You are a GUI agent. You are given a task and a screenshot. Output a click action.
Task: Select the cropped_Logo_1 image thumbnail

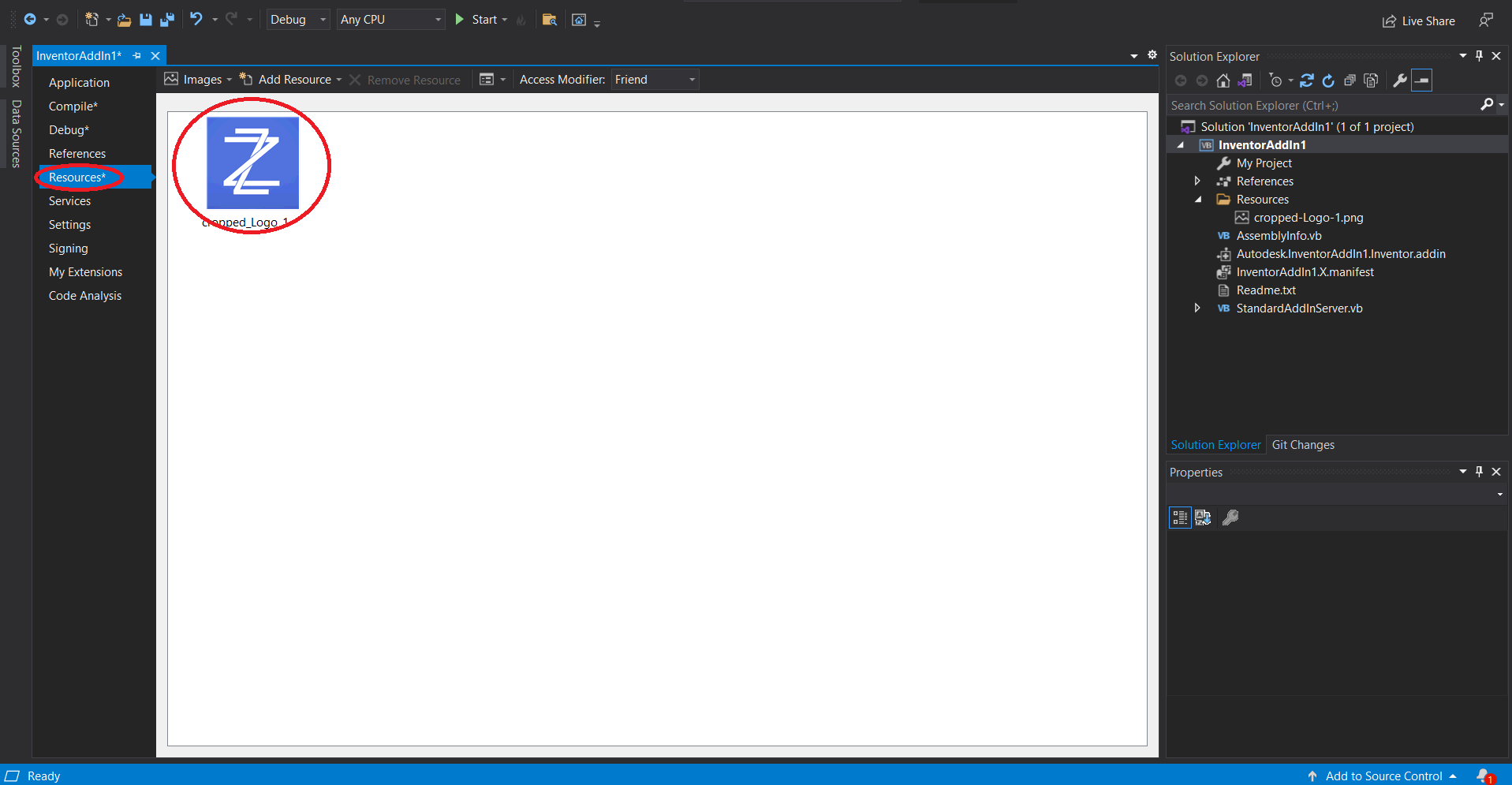click(251, 162)
